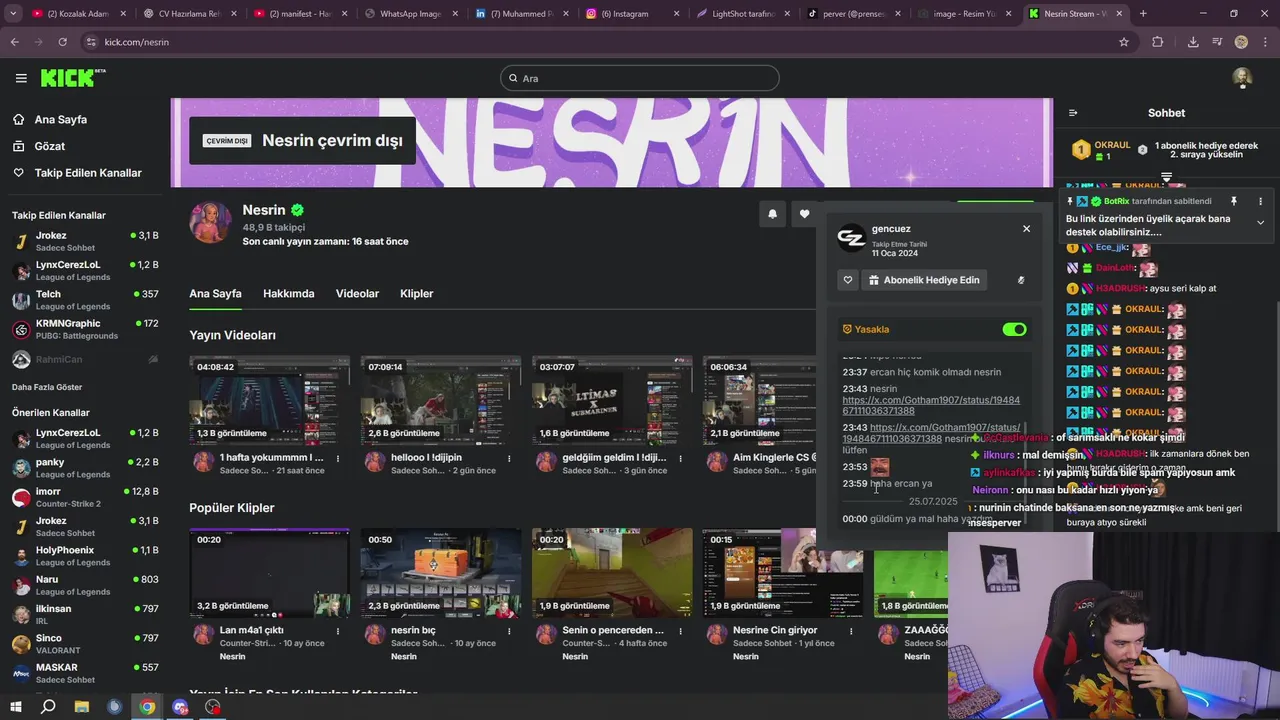Select the Ana Sayfa channel tab
Image resolution: width=1280 pixels, height=720 pixels.
click(x=215, y=294)
